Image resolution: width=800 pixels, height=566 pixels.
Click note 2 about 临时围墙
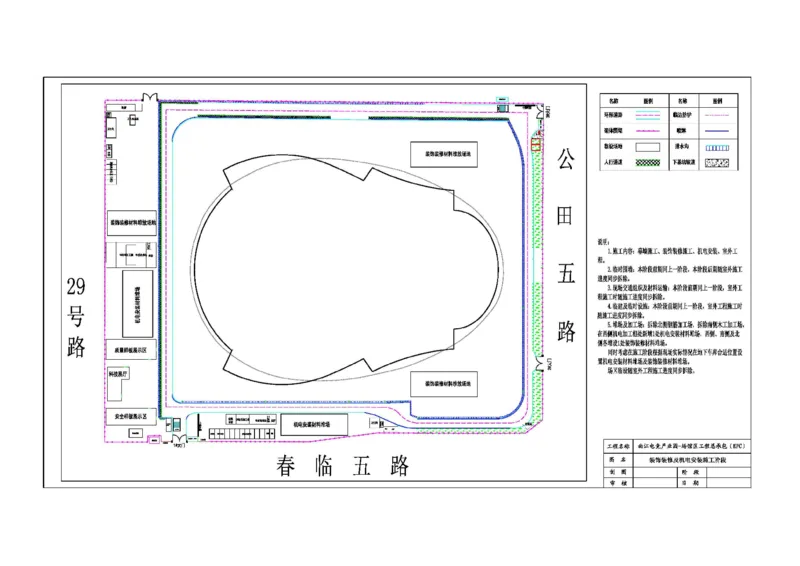[x=670, y=274]
